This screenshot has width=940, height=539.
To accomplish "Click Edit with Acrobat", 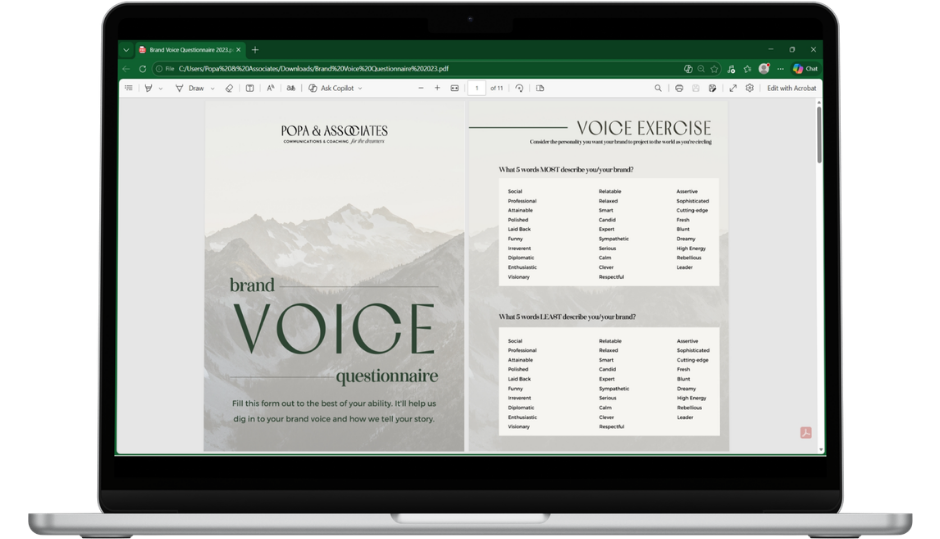I will pyautogui.click(x=791, y=88).
